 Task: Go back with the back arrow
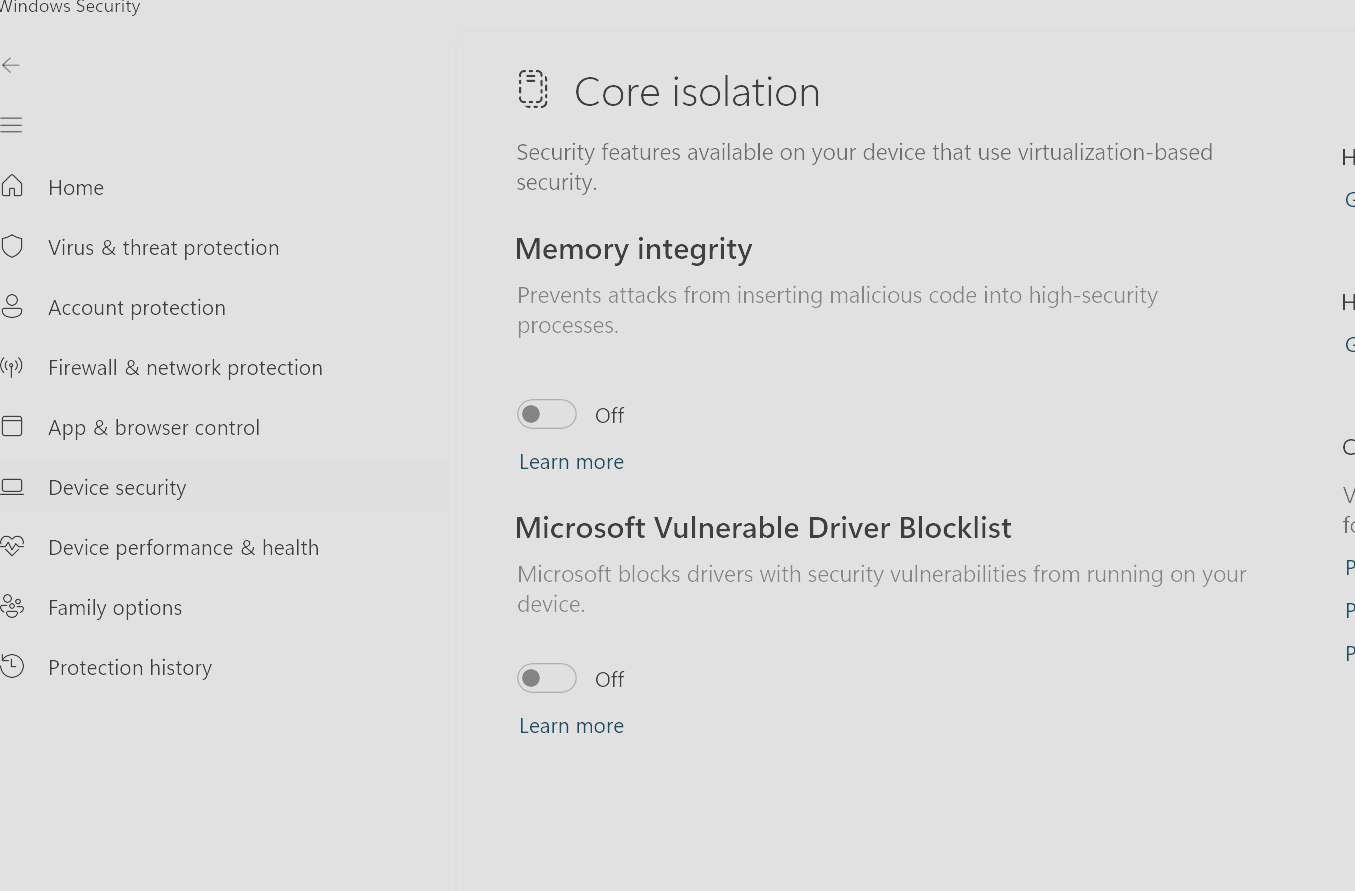pyautogui.click(x=11, y=65)
